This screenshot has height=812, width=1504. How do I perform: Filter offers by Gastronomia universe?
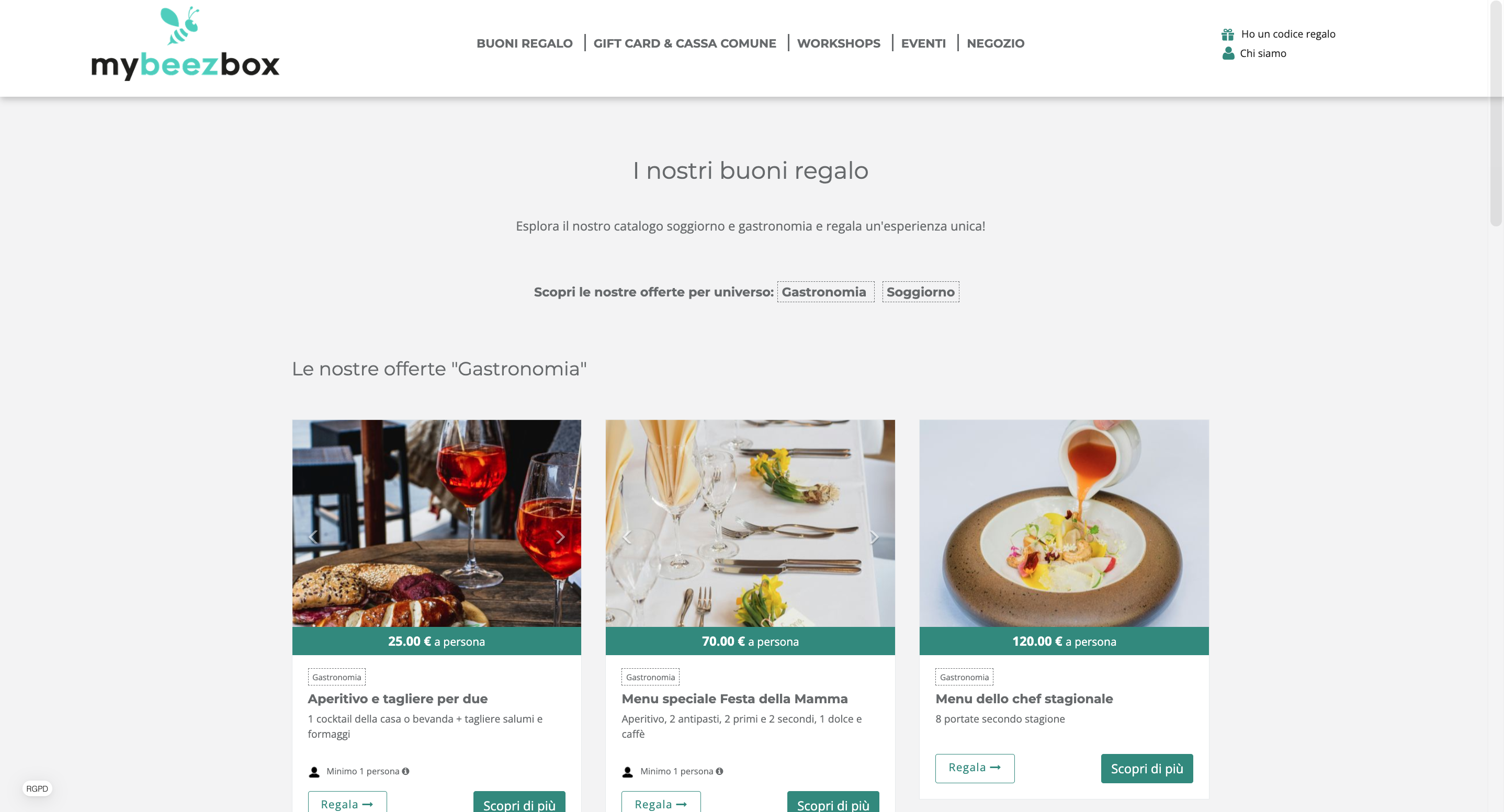coord(825,292)
